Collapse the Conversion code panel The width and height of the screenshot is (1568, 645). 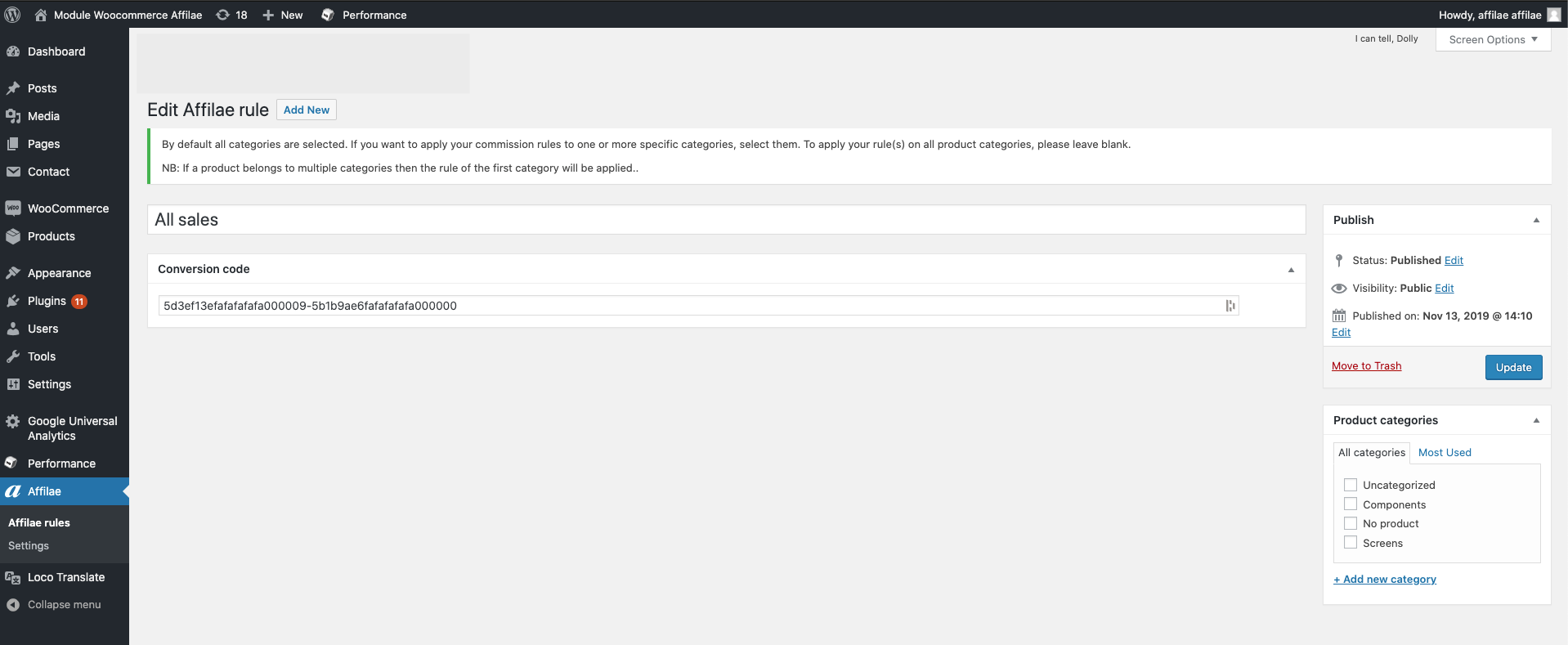(1292, 270)
